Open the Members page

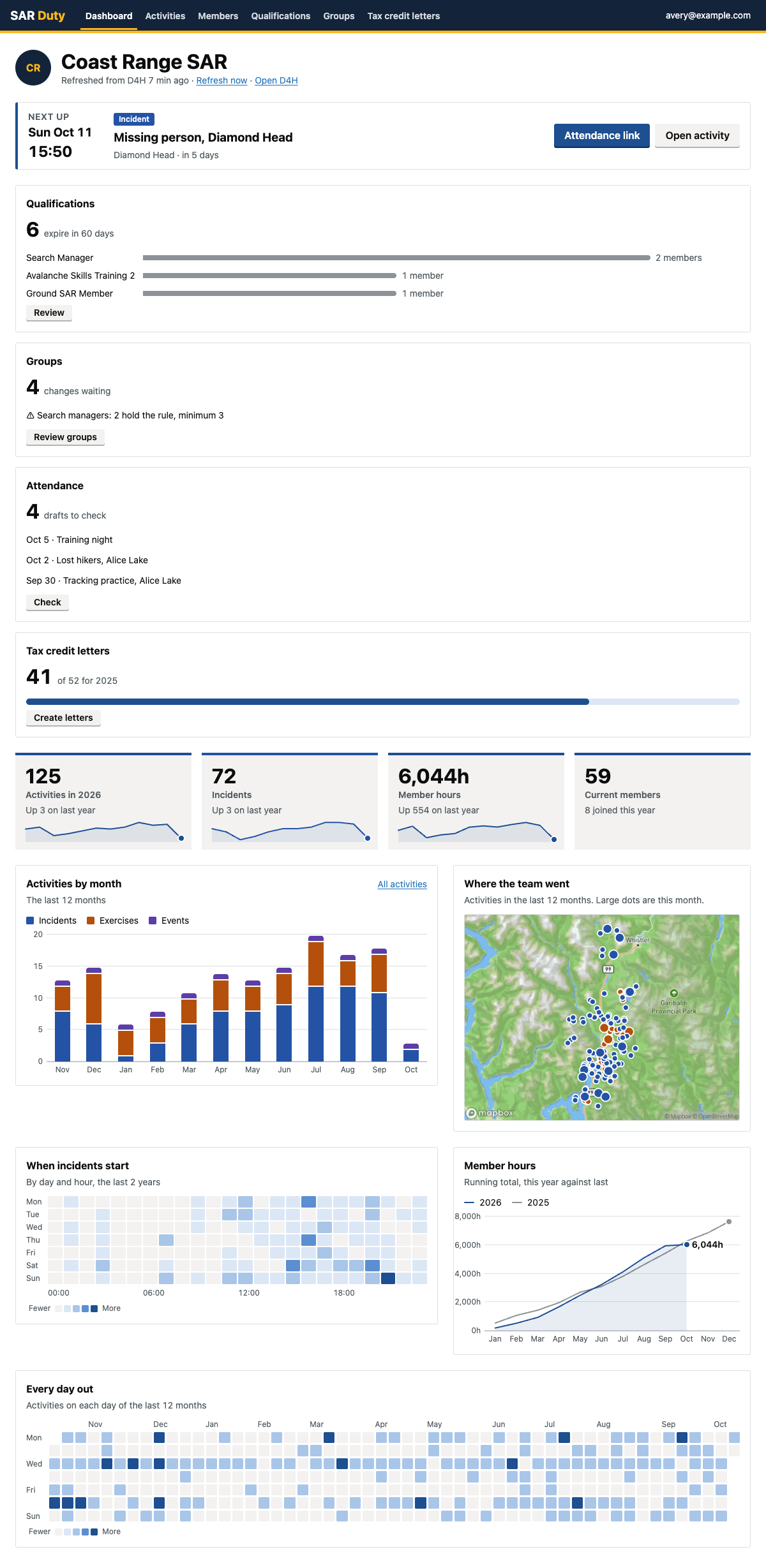click(x=218, y=16)
